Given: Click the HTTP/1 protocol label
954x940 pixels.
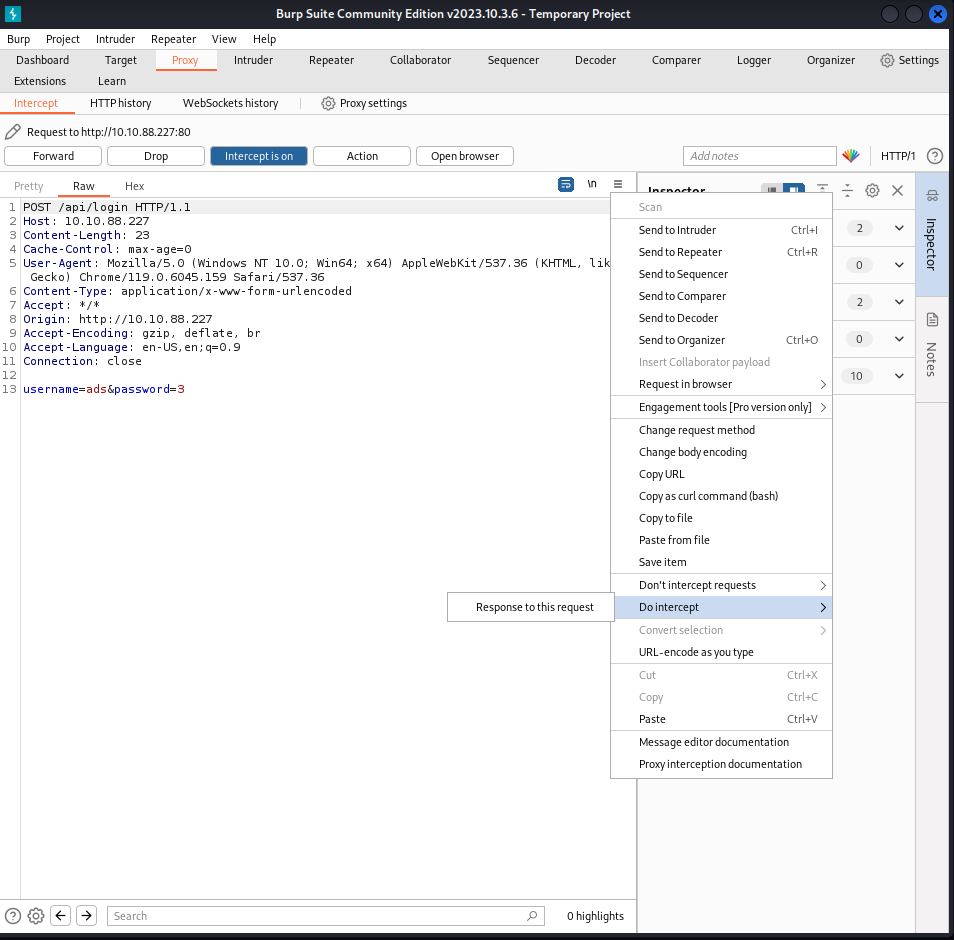Looking at the screenshot, I should [898, 156].
